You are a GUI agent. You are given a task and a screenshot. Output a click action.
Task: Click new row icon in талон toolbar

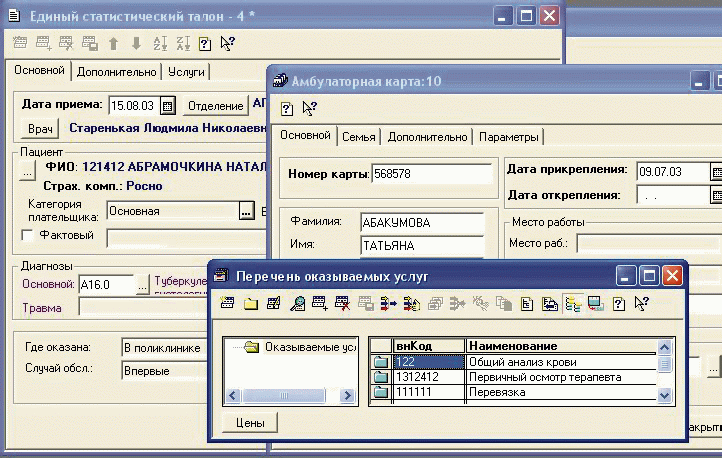click(20, 42)
